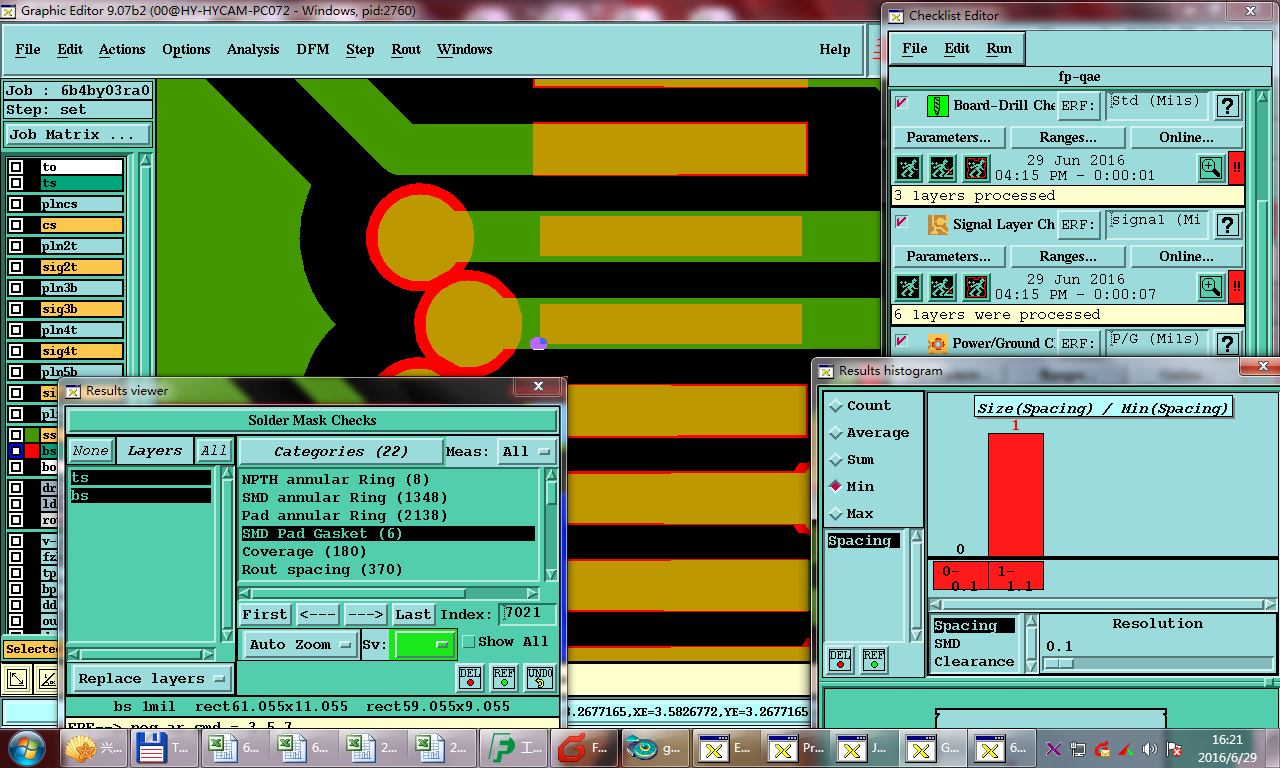This screenshot has height=768, width=1280.
Task: Click Online button for Board-Drill Check
Action: pyautogui.click(x=1186, y=137)
